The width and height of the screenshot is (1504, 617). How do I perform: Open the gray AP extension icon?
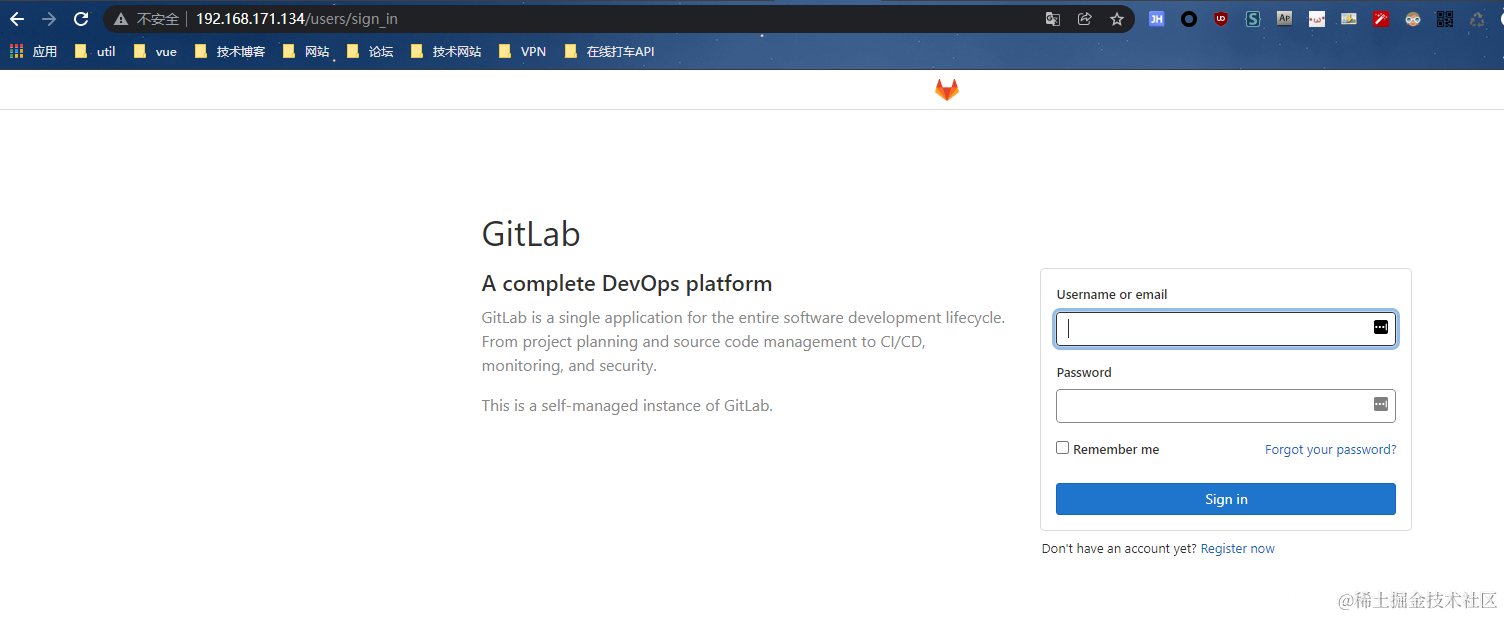(x=1285, y=18)
